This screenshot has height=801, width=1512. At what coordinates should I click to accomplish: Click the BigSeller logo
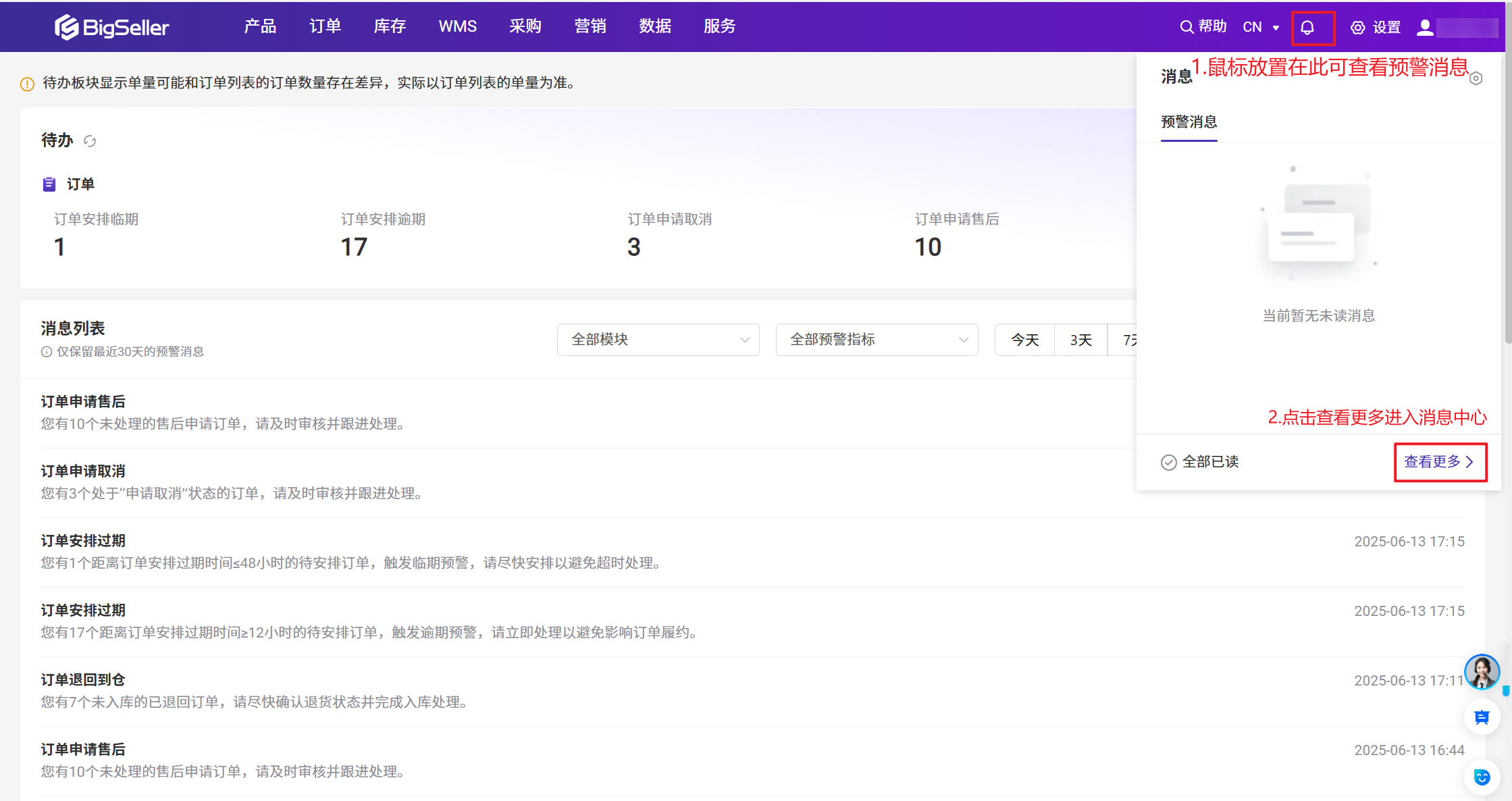[112, 27]
